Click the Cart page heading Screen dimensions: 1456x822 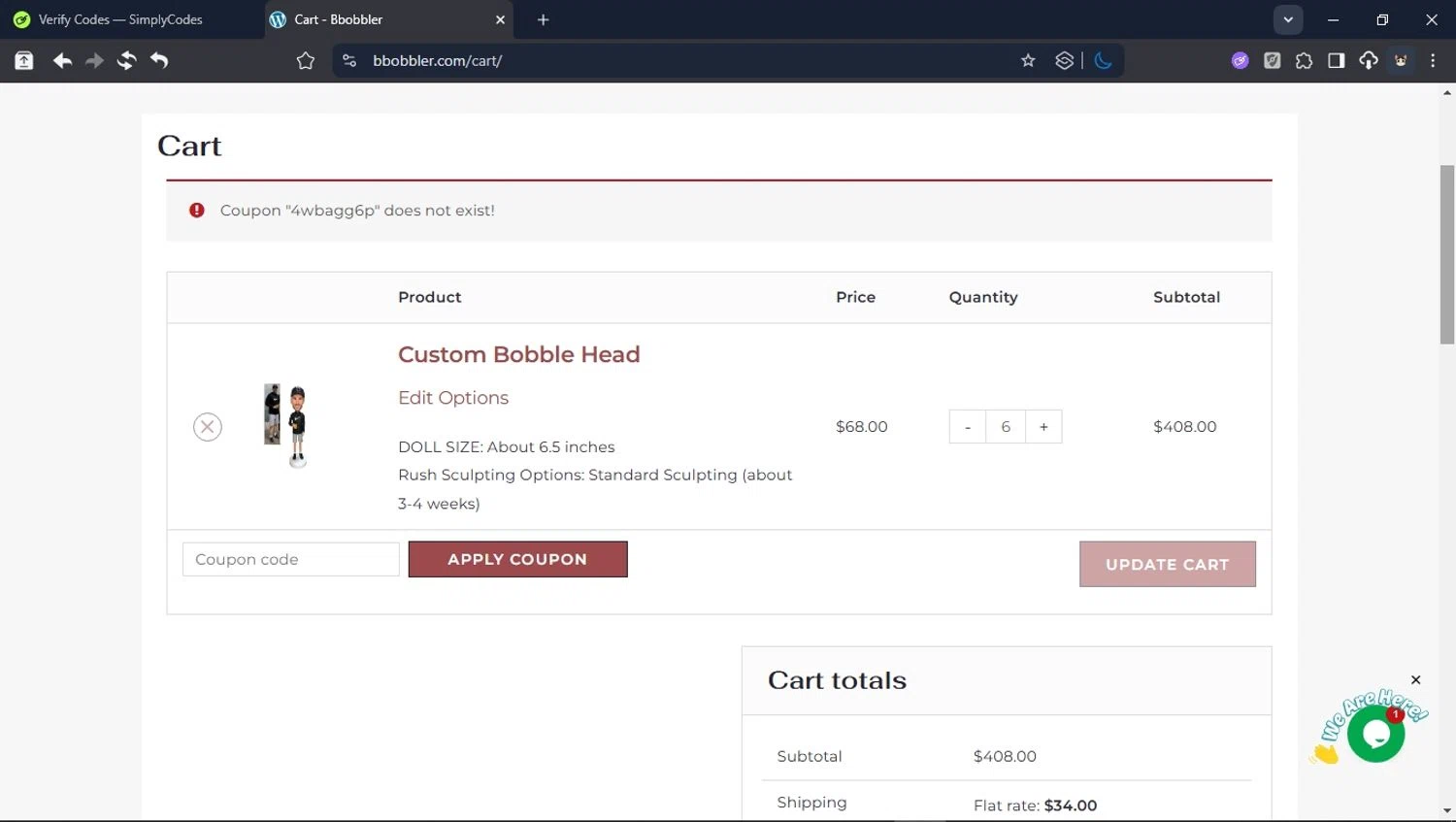point(189,146)
